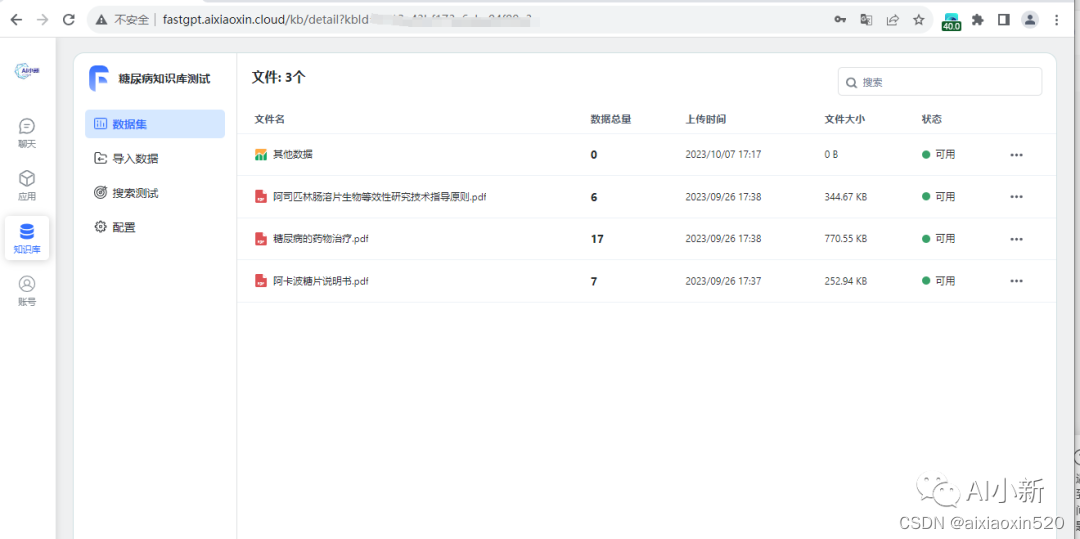Click the 文件名 column header
This screenshot has width=1080, height=539.
(269, 119)
